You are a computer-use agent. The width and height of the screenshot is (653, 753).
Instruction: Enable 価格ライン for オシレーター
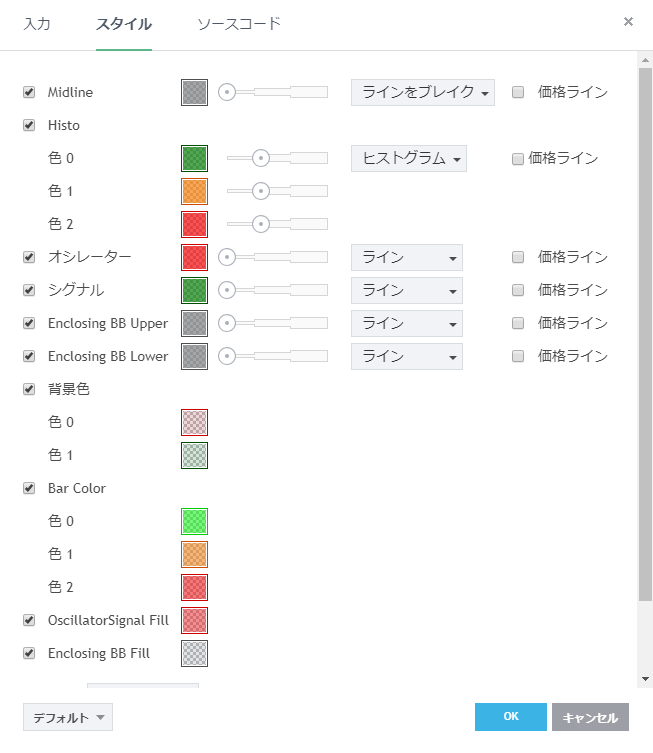tap(518, 257)
